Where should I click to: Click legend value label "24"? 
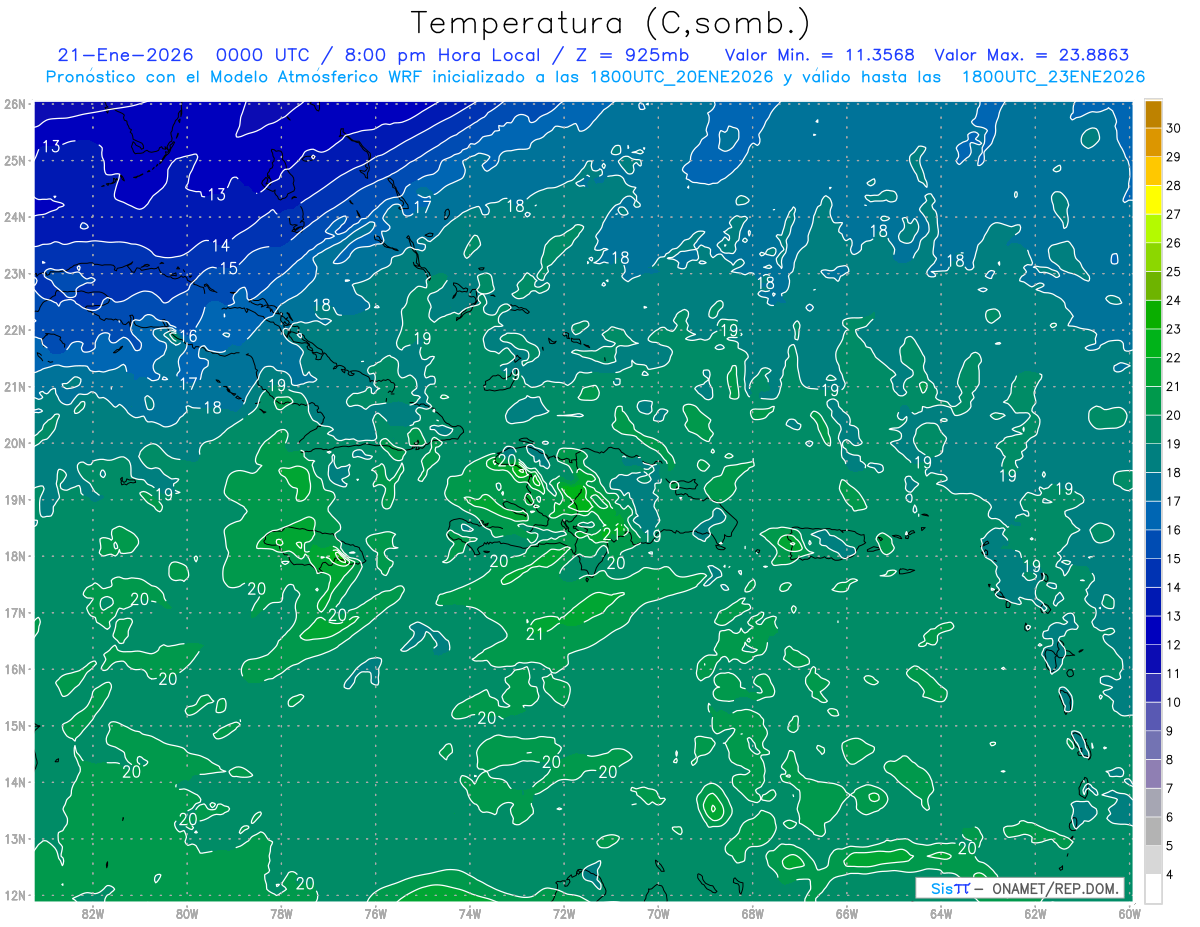coord(1173,300)
